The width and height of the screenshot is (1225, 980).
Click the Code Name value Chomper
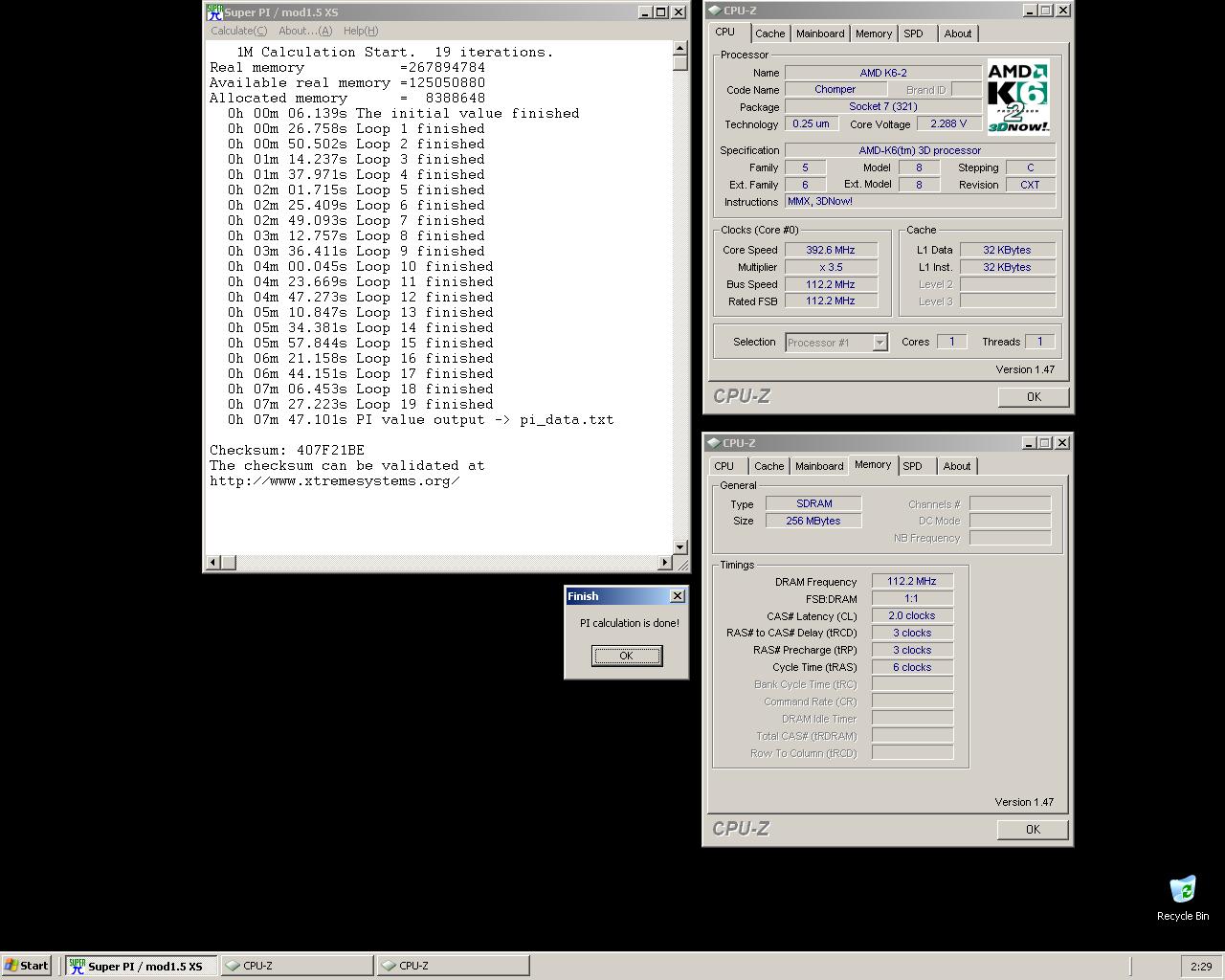tap(835, 89)
